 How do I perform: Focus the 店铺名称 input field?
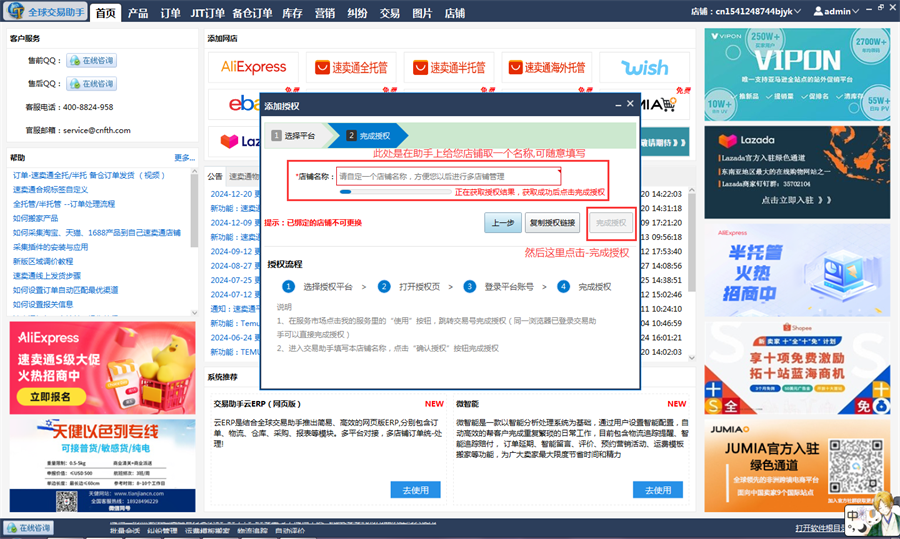point(448,176)
